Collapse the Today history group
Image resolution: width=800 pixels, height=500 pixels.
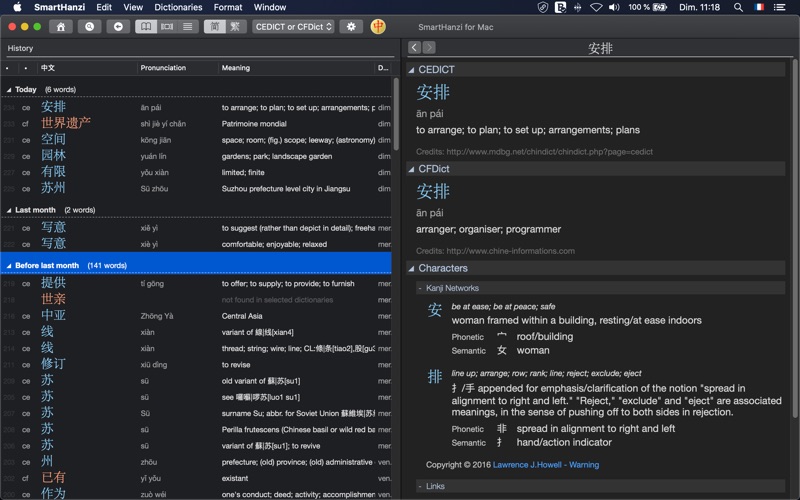(9, 90)
